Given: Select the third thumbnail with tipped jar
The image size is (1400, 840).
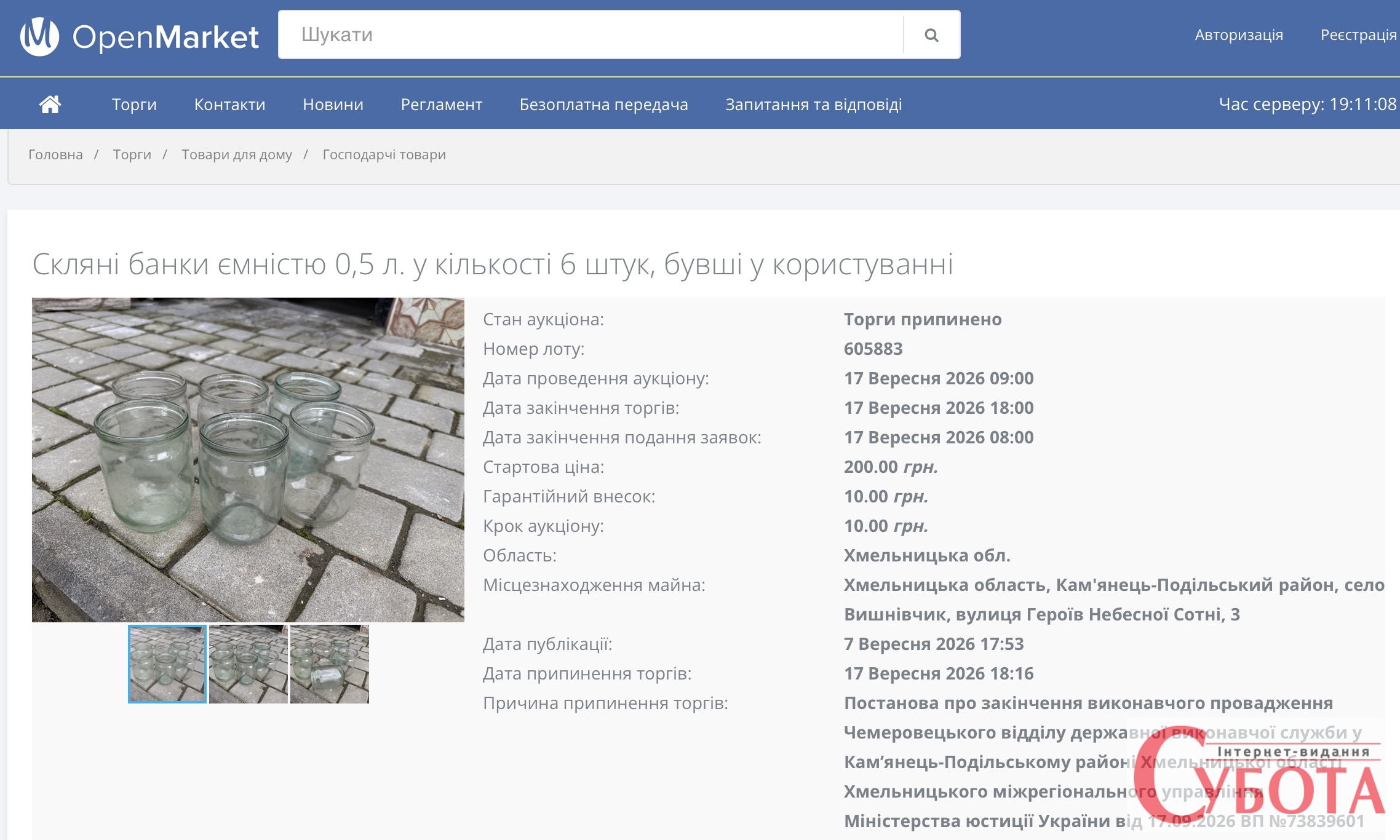Looking at the screenshot, I should pos(330,664).
